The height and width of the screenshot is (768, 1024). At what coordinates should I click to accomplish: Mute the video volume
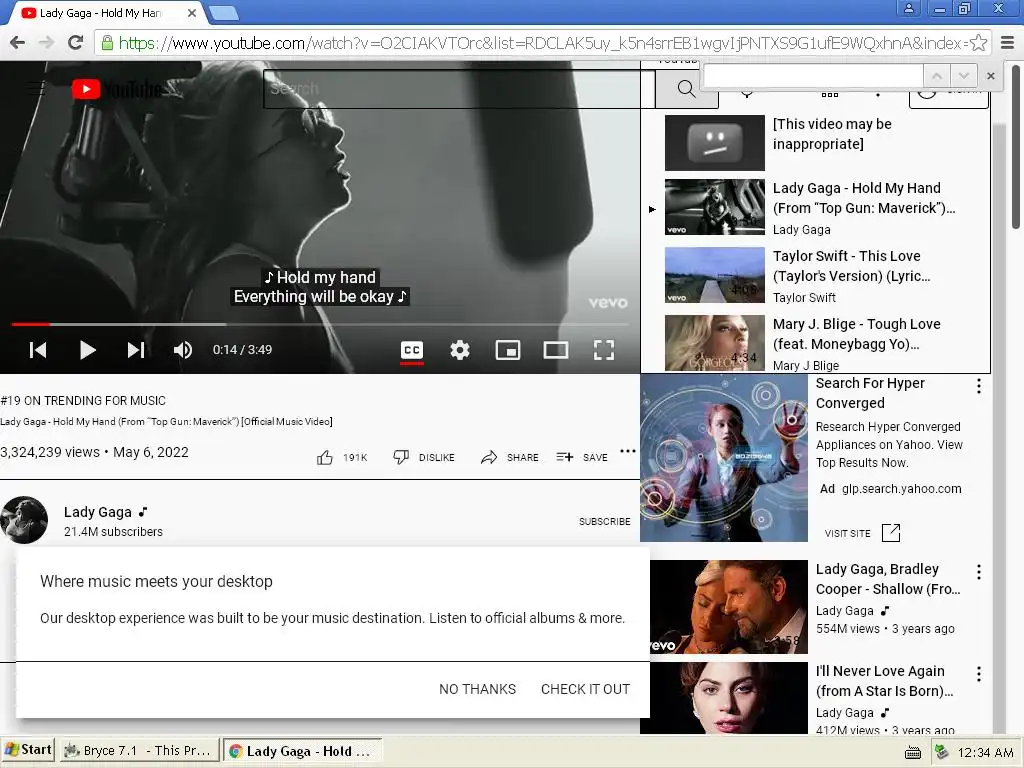tap(183, 350)
